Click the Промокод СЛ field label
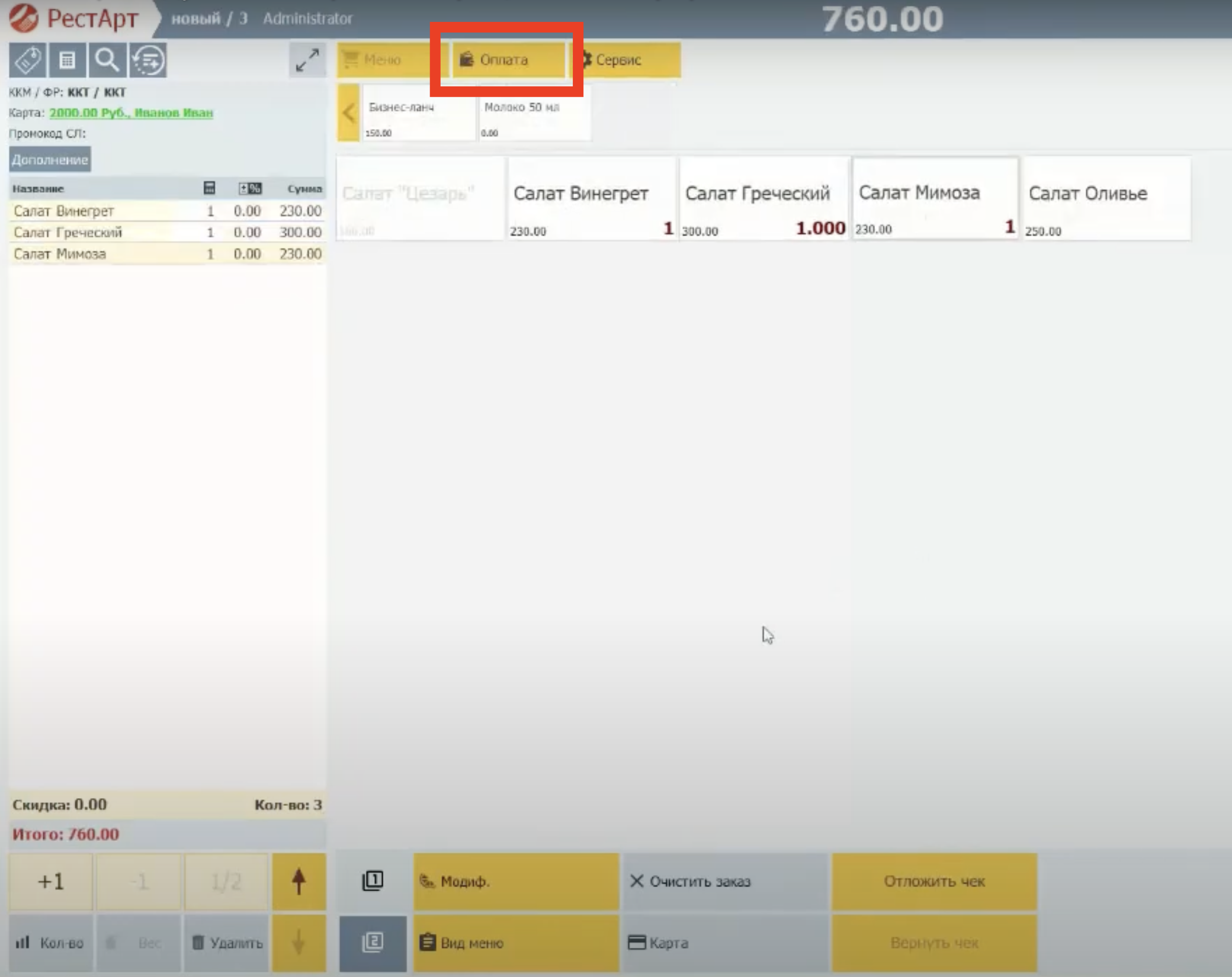Image resolution: width=1232 pixels, height=977 pixels. click(47, 134)
